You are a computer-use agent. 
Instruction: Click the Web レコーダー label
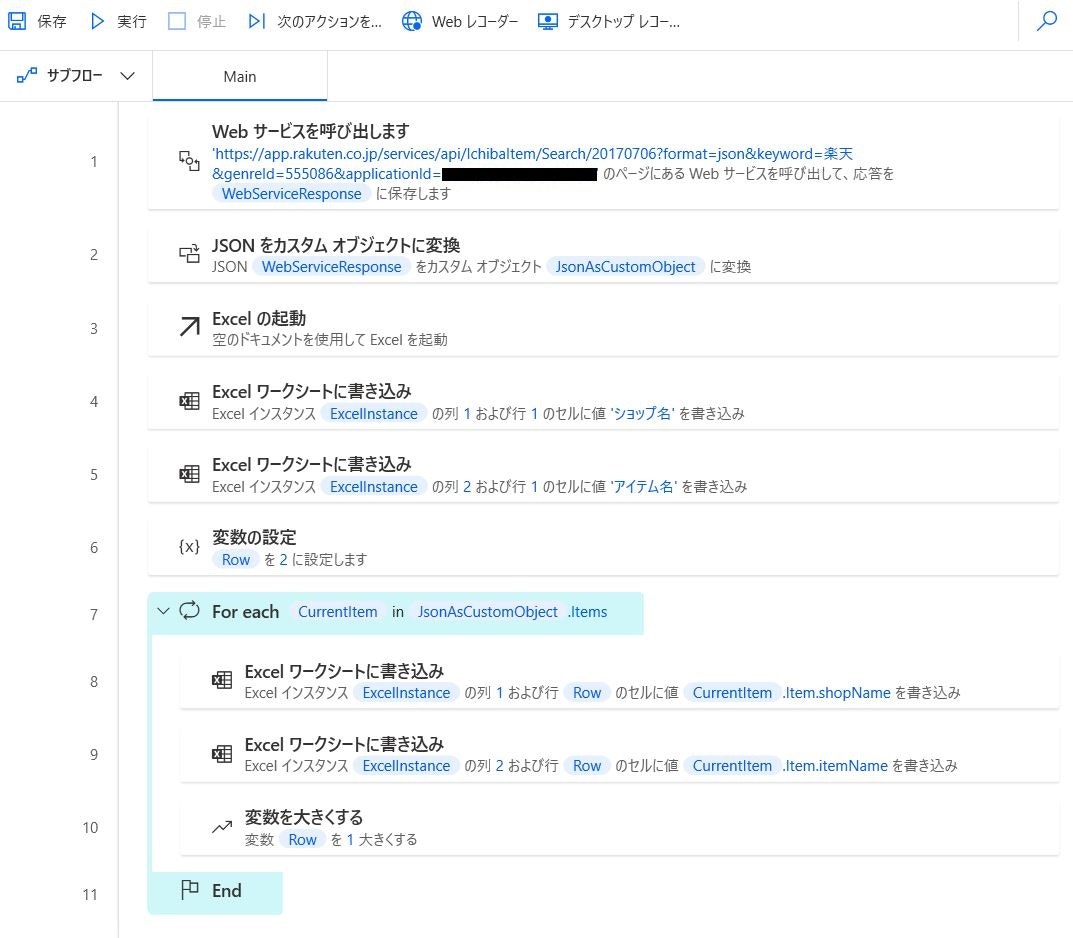475,22
